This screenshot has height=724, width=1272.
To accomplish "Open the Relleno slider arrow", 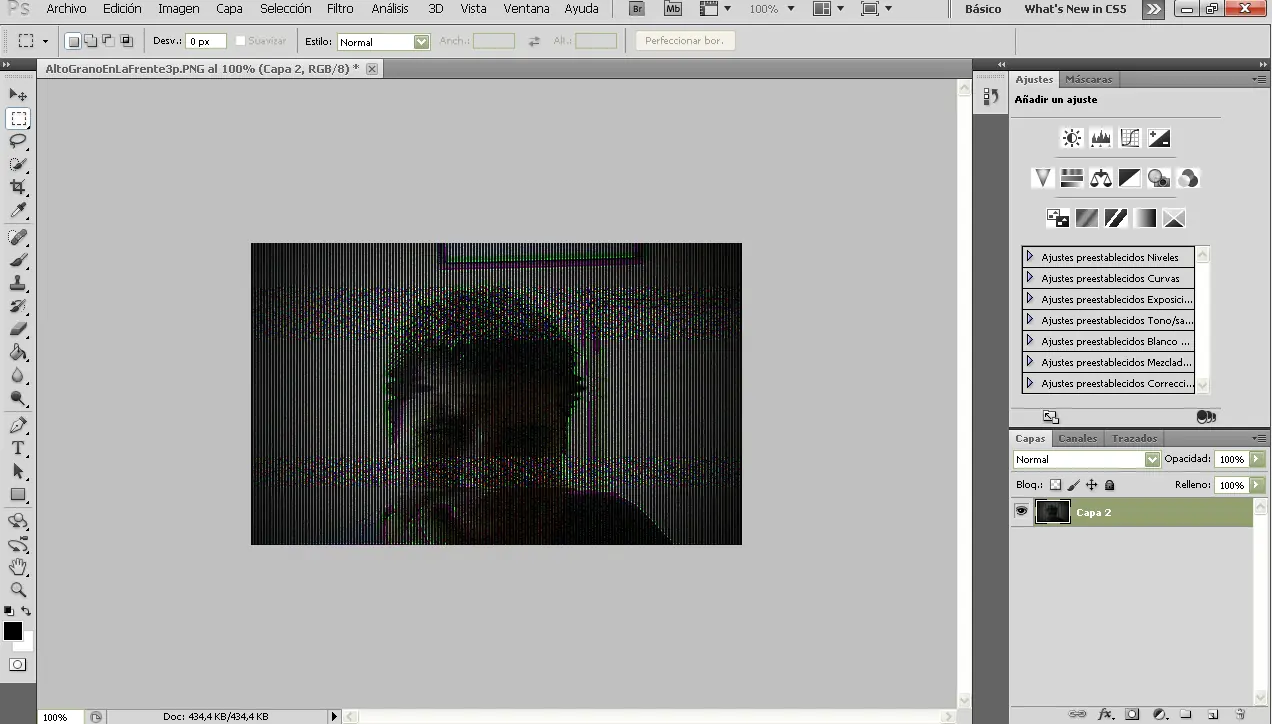I will [1257, 485].
